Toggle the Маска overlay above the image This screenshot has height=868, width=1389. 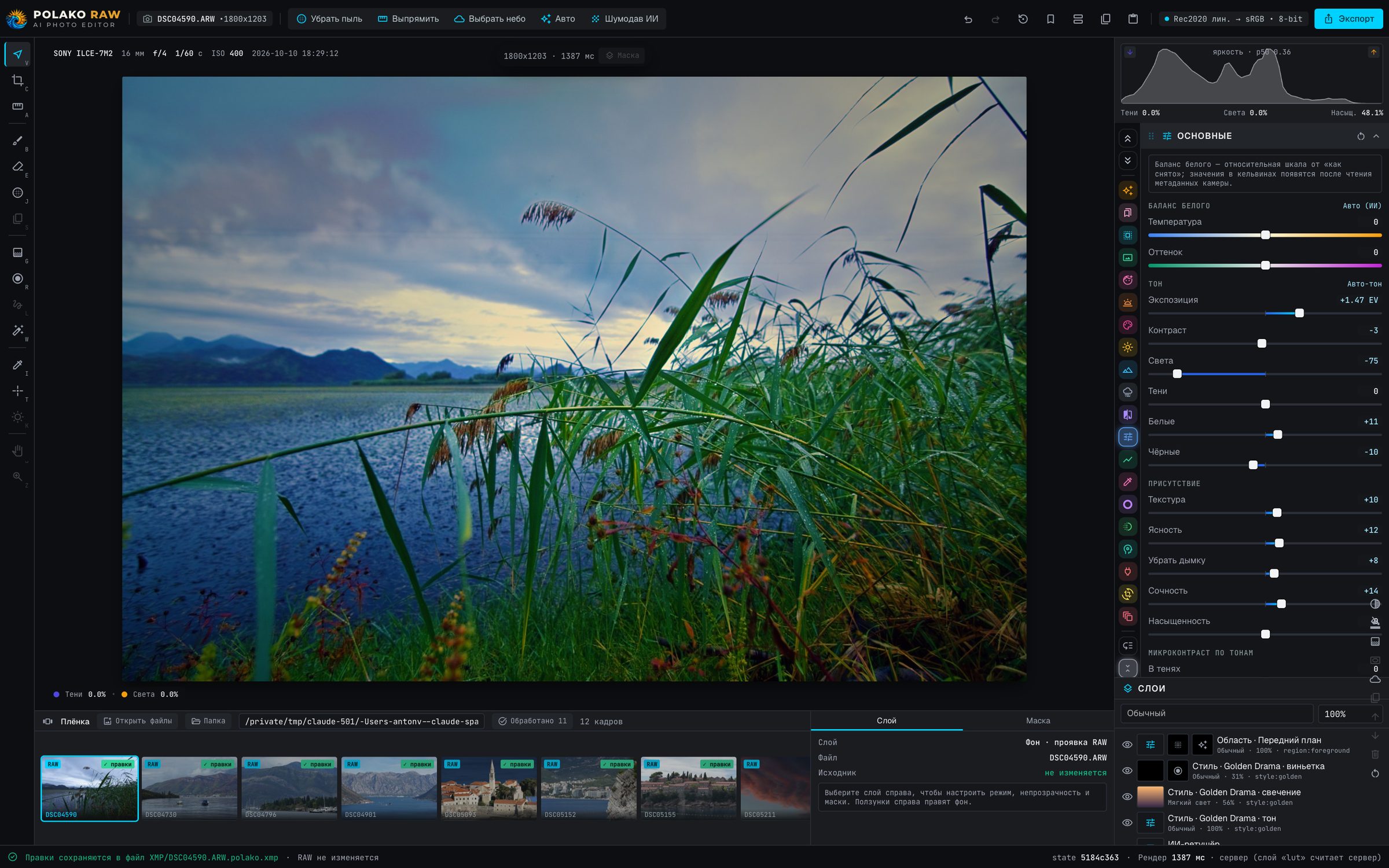(x=622, y=56)
